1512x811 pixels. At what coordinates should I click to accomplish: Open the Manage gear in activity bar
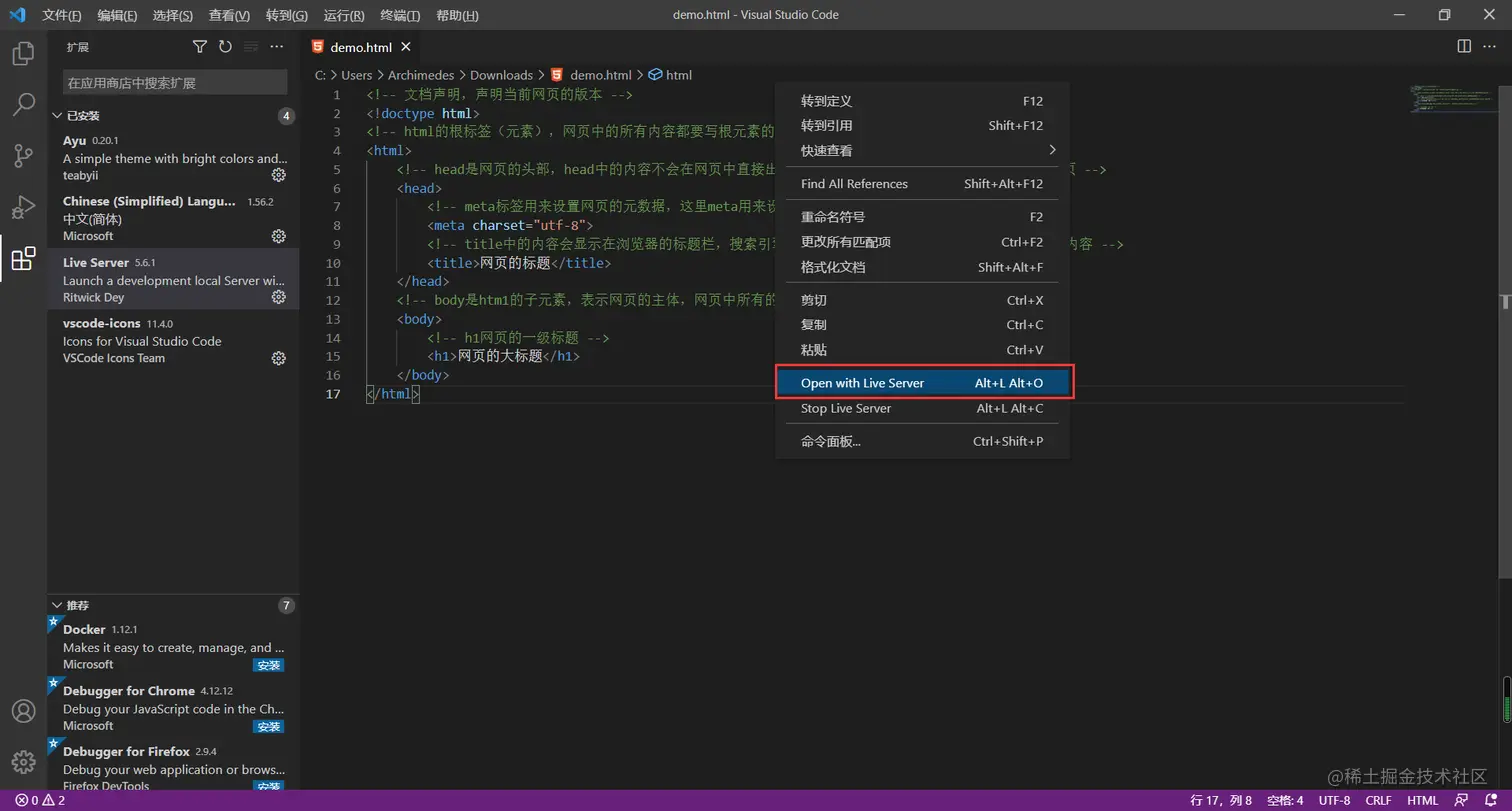[23, 762]
